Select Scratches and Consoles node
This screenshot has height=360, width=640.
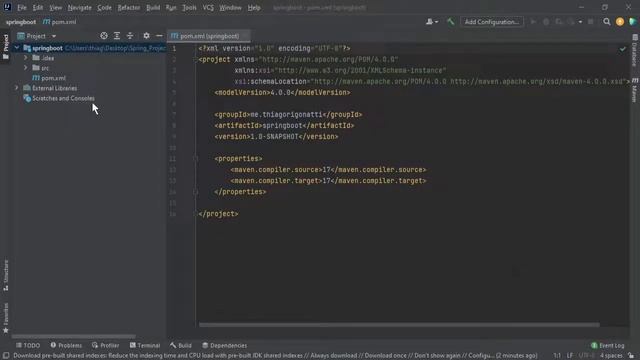tap(59, 98)
